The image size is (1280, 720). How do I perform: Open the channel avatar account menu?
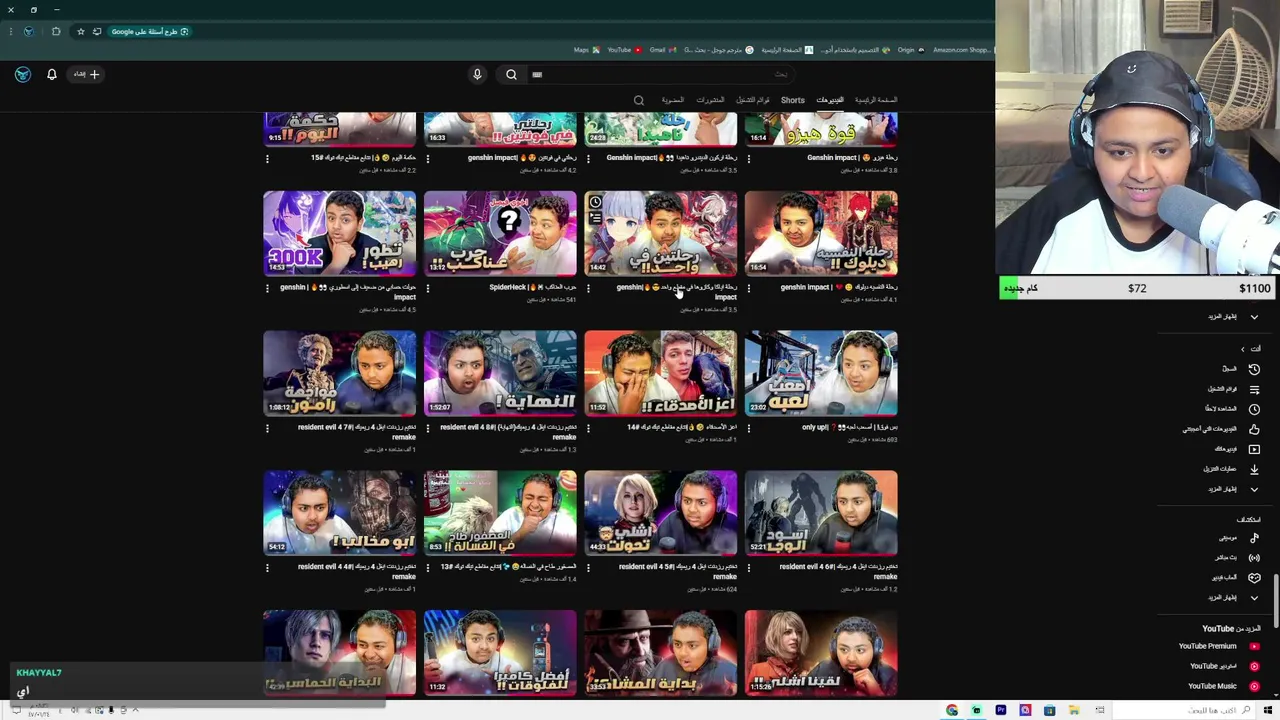pos(23,74)
